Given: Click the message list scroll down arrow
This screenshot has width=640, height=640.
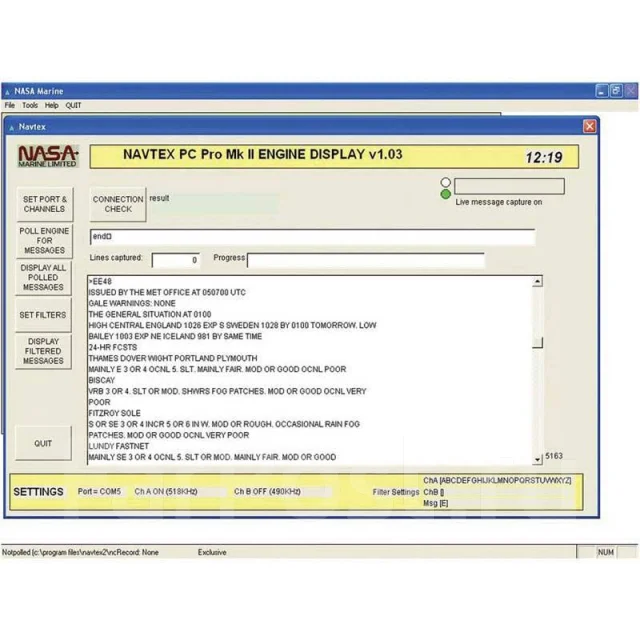Looking at the screenshot, I should (x=538, y=460).
